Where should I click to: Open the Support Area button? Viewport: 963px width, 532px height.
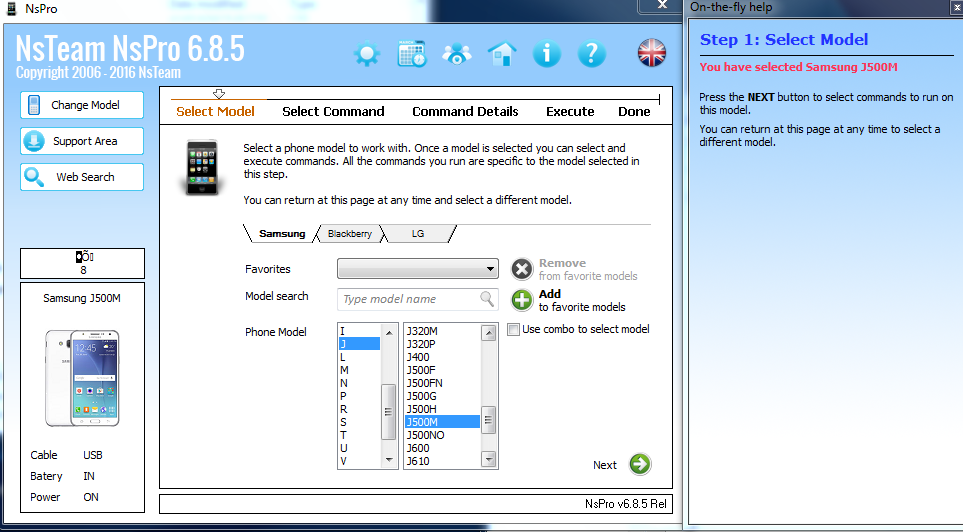82,141
